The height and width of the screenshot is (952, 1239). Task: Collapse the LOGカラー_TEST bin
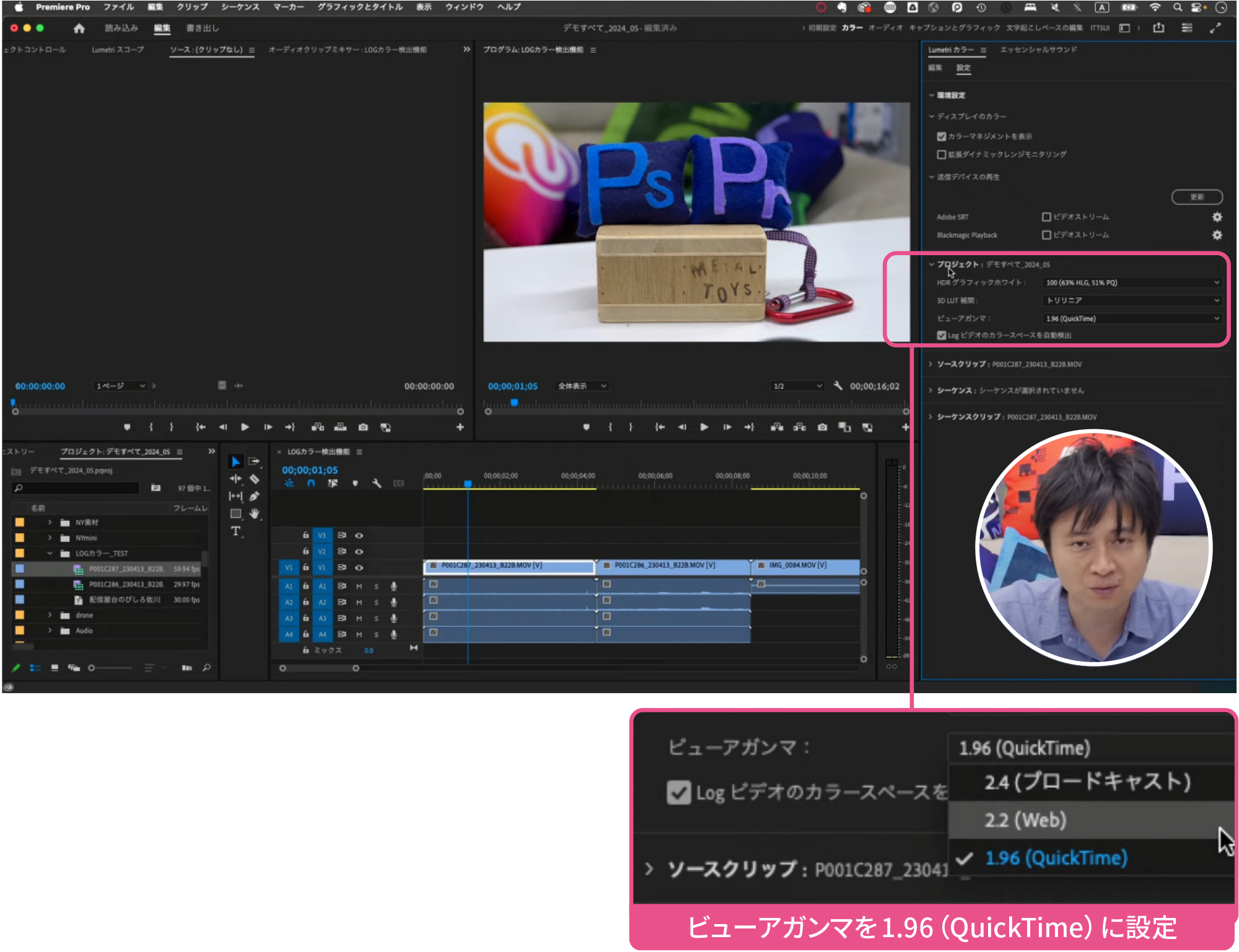pyautogui.click(x=50, y=553)
